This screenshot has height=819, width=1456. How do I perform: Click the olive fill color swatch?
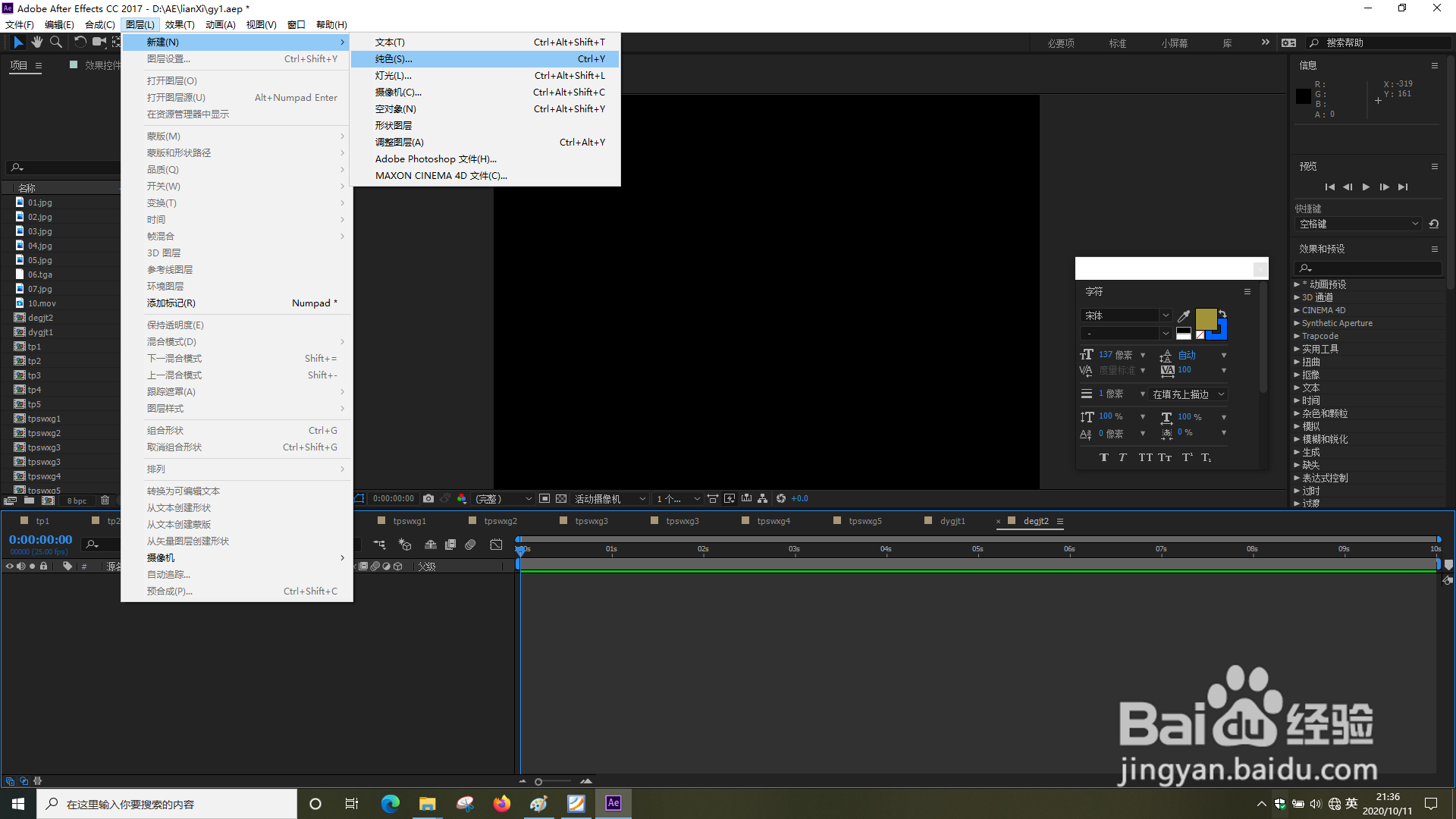1205,318
